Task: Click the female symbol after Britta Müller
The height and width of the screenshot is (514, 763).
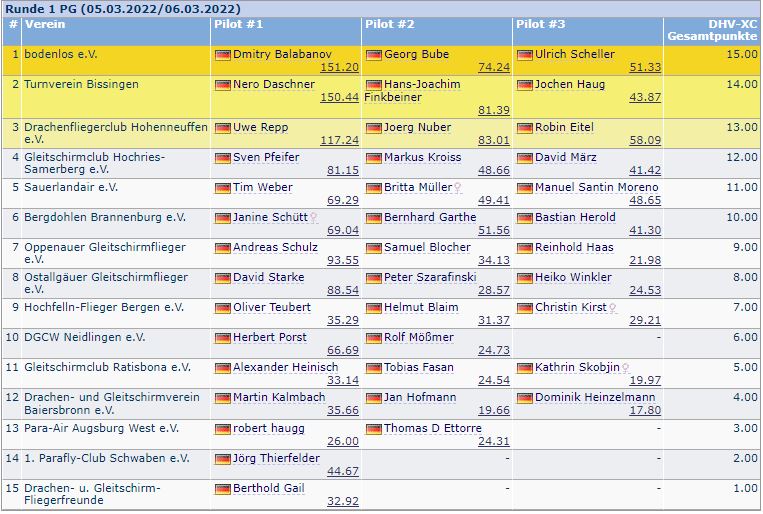Action: pyautogui.click(x=457, y=187)
